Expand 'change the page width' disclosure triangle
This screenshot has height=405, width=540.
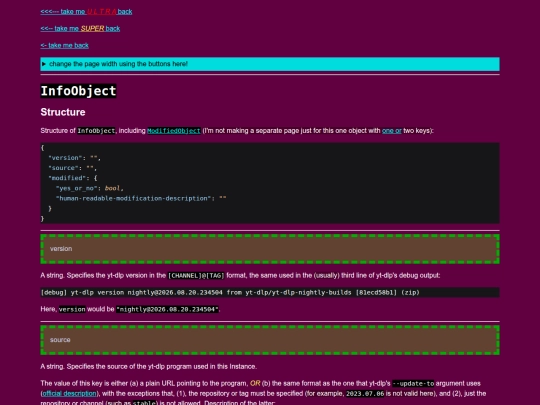(x=44, y=64)
